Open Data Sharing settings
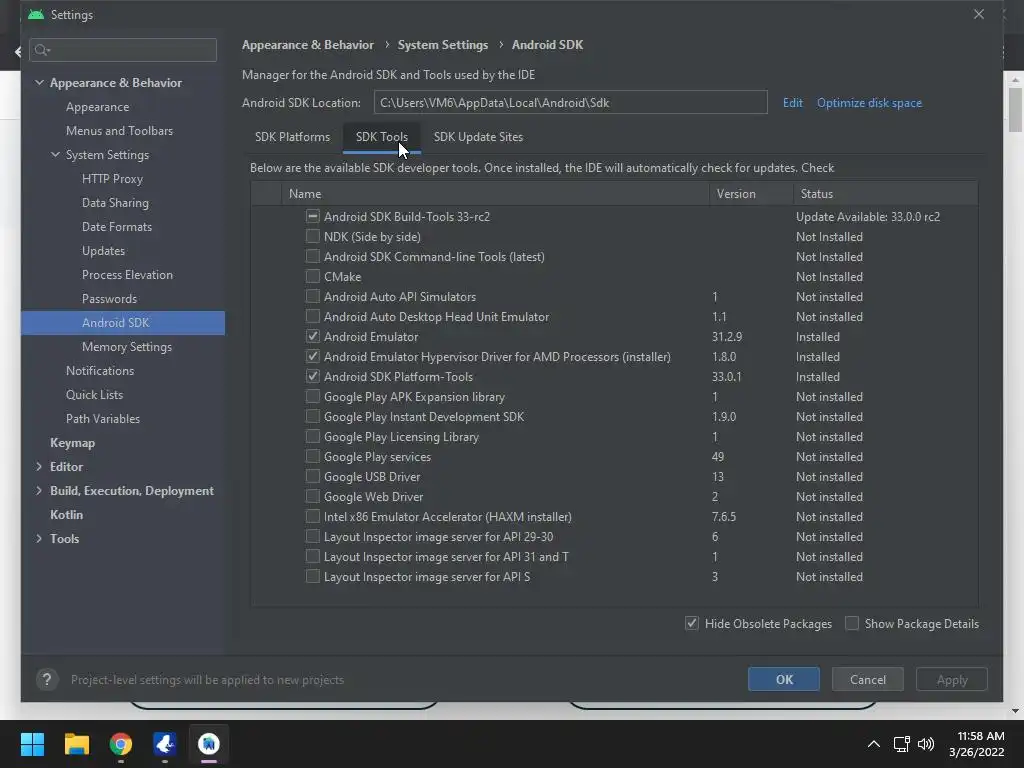The width and height of the screenshot is (1024, 768). click(115, 202)
